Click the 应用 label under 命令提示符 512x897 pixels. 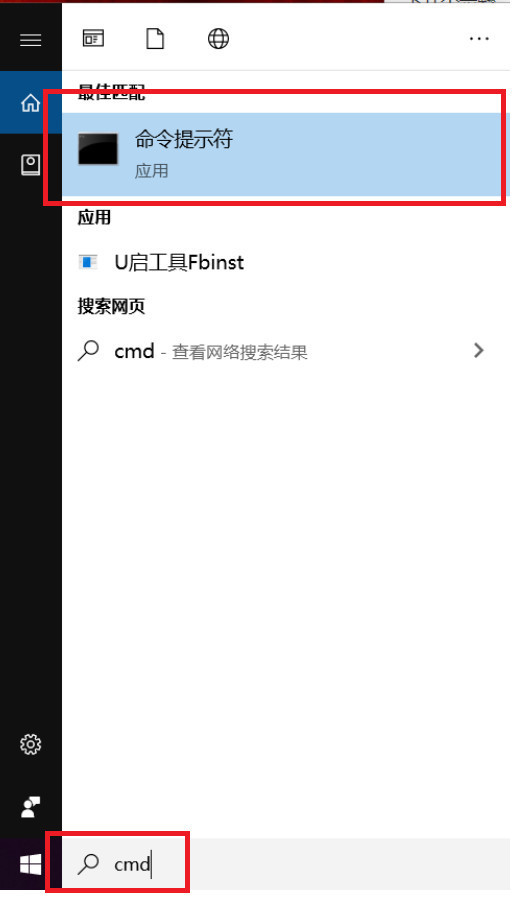click(151, 170)
